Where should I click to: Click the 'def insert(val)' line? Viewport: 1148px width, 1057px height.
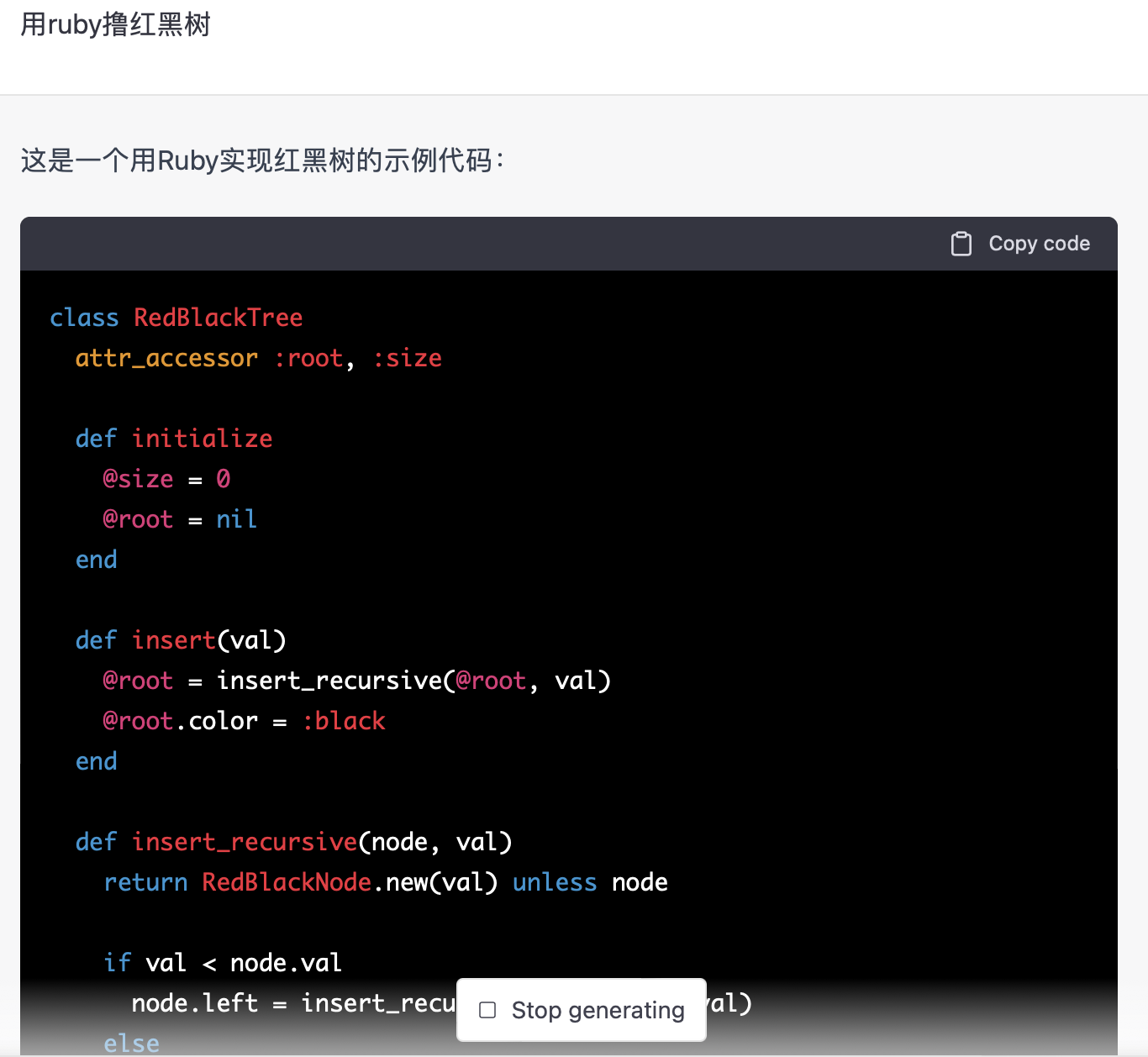(x=181, y=640)
